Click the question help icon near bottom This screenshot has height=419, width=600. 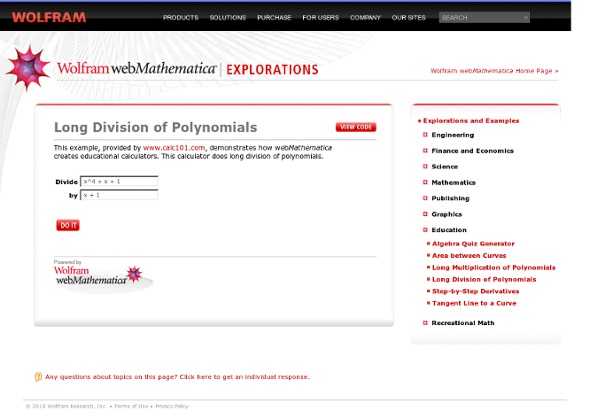point(38,377)
